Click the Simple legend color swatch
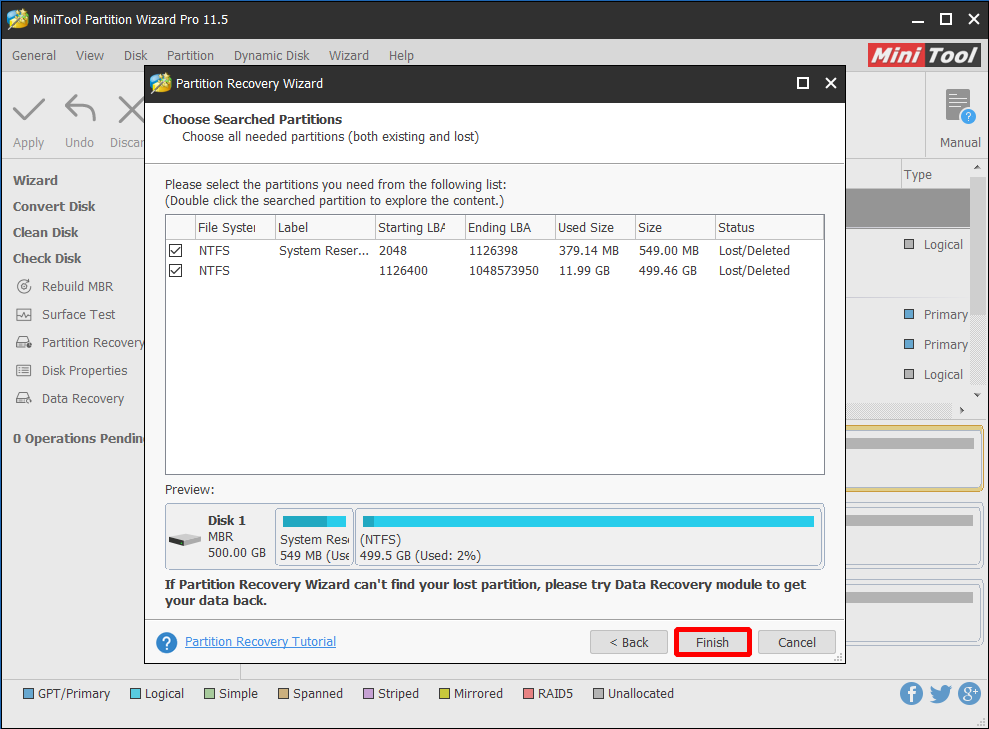Image resolution: width=989 pixels, height=729 pixels. (210, 694)
